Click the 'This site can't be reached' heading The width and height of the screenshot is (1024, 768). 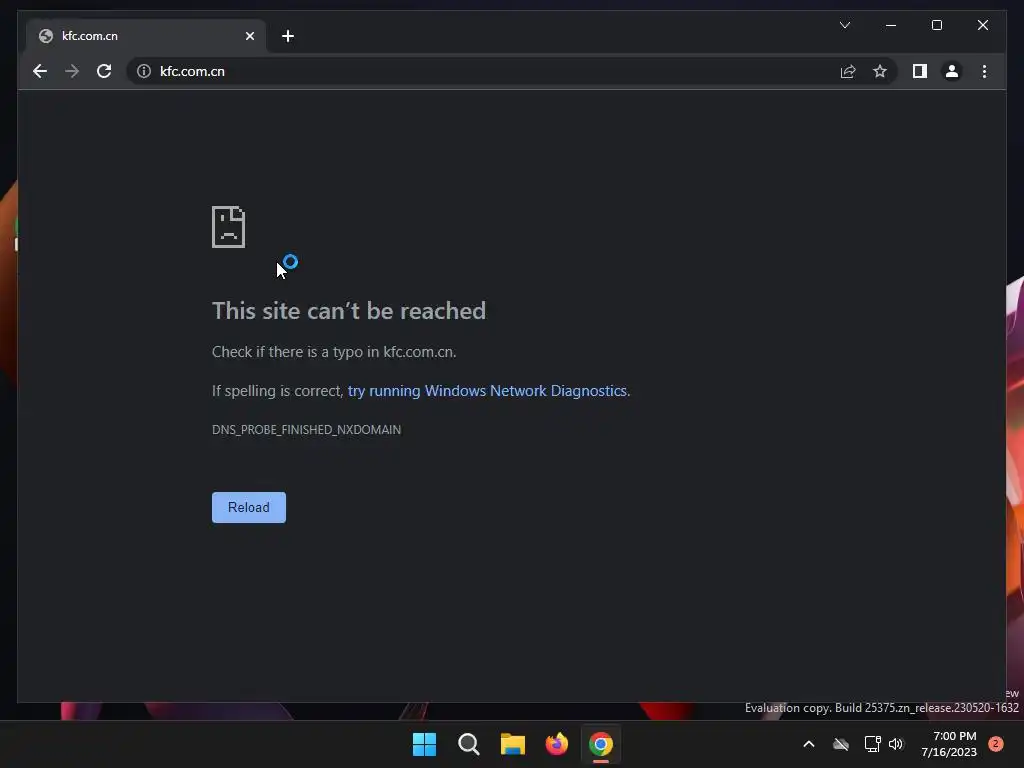349,311
